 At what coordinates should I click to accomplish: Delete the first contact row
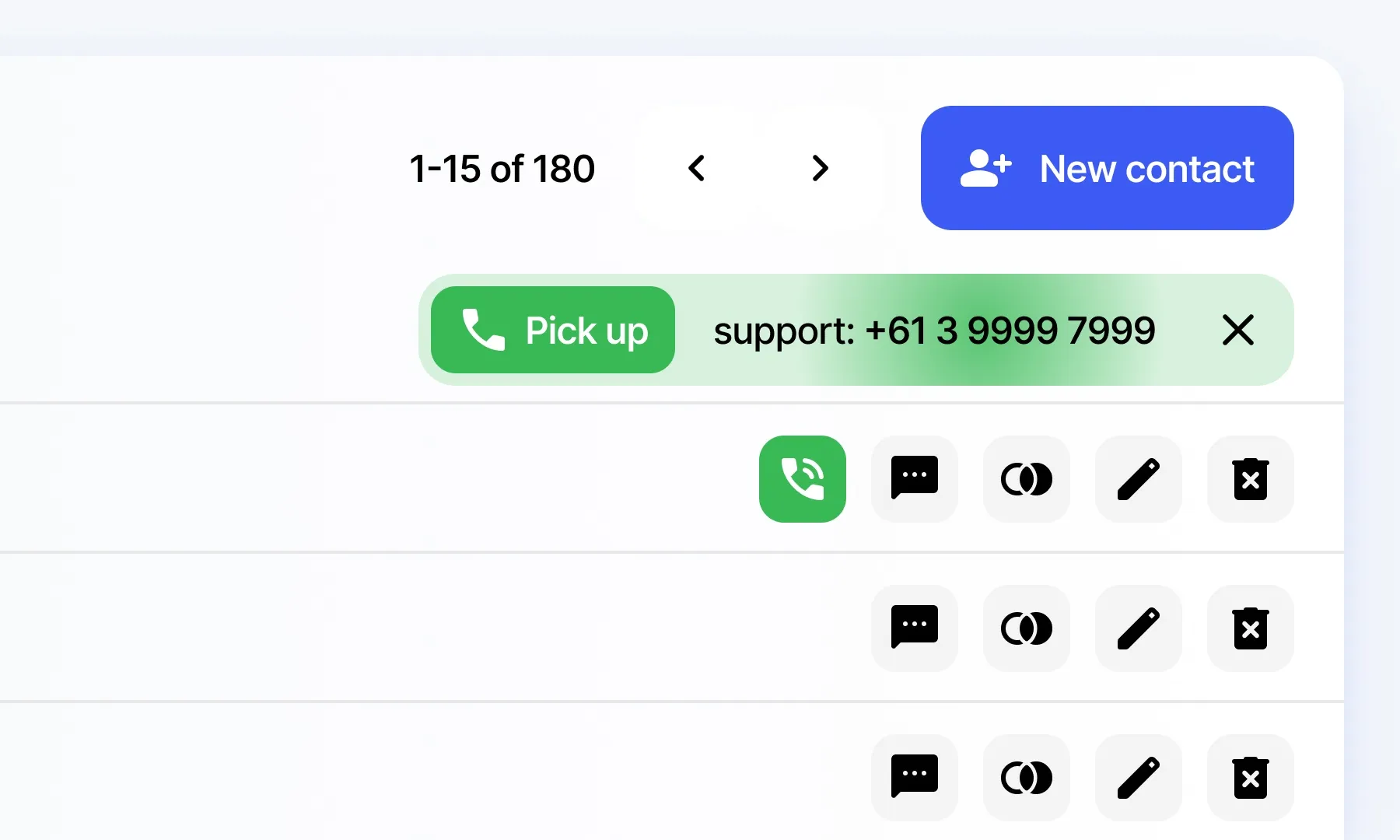[x=1251, y=479]
